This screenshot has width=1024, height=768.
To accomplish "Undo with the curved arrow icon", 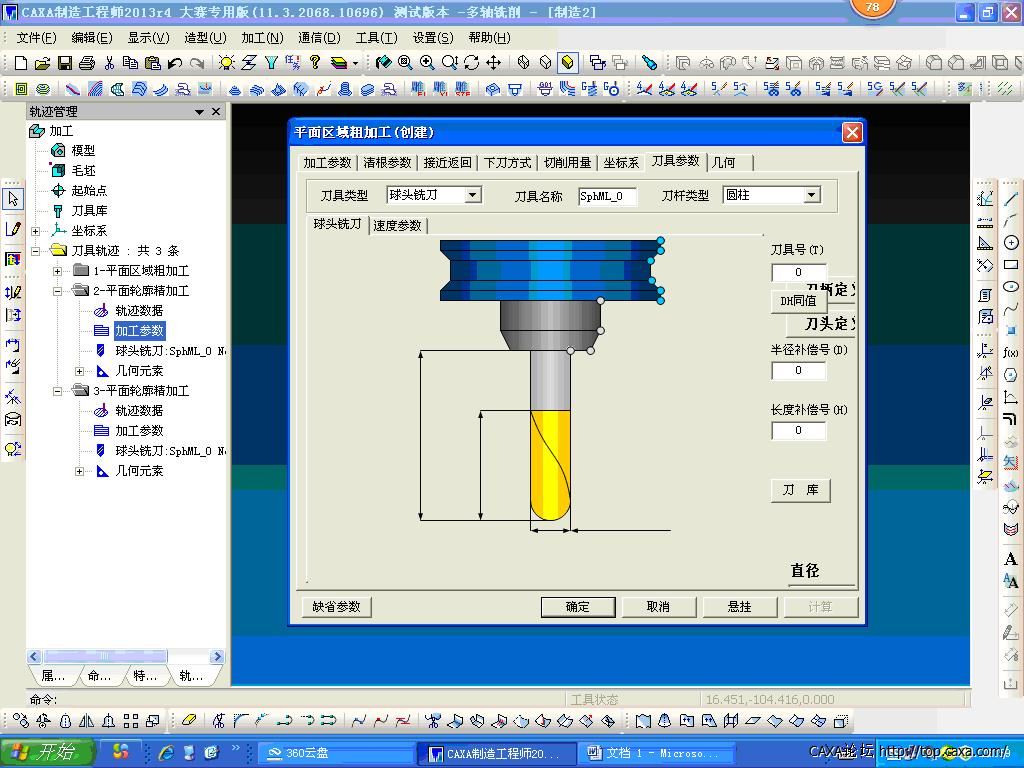I will point(174,63).
